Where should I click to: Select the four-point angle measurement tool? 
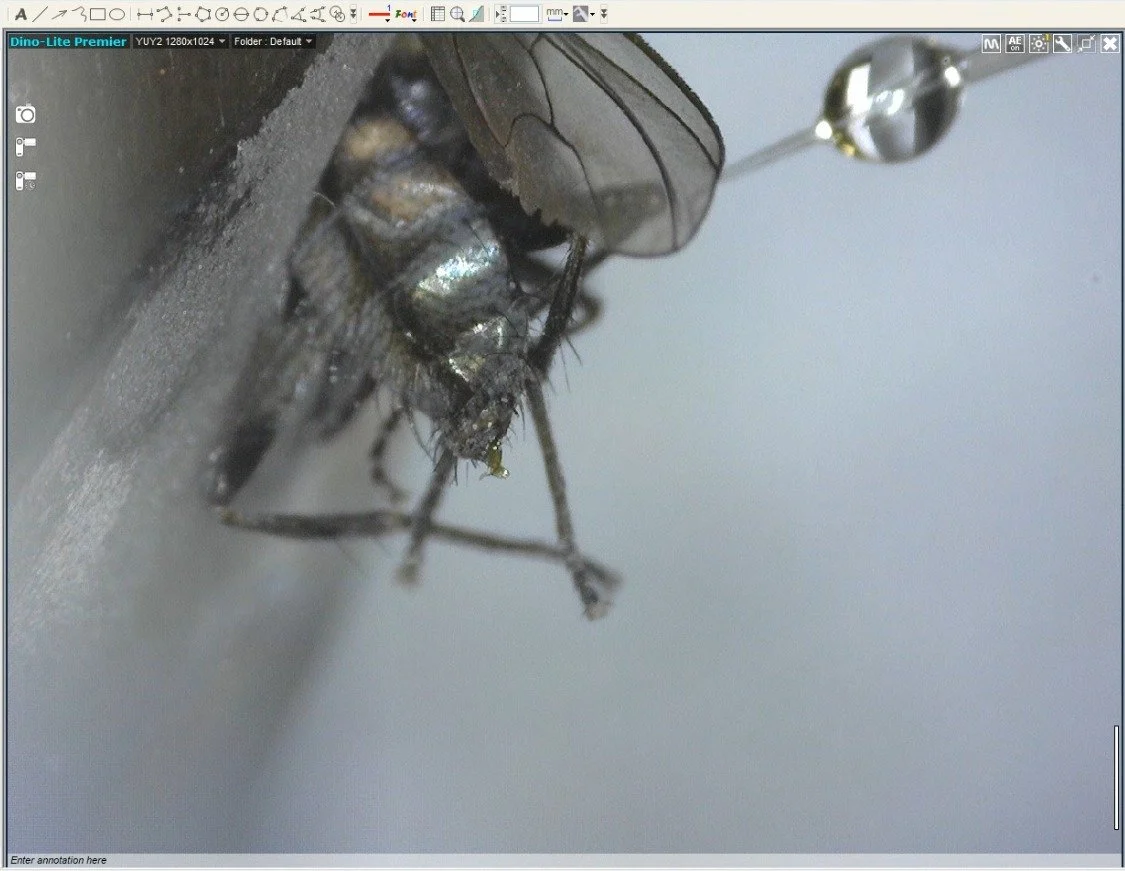[318, 14]
